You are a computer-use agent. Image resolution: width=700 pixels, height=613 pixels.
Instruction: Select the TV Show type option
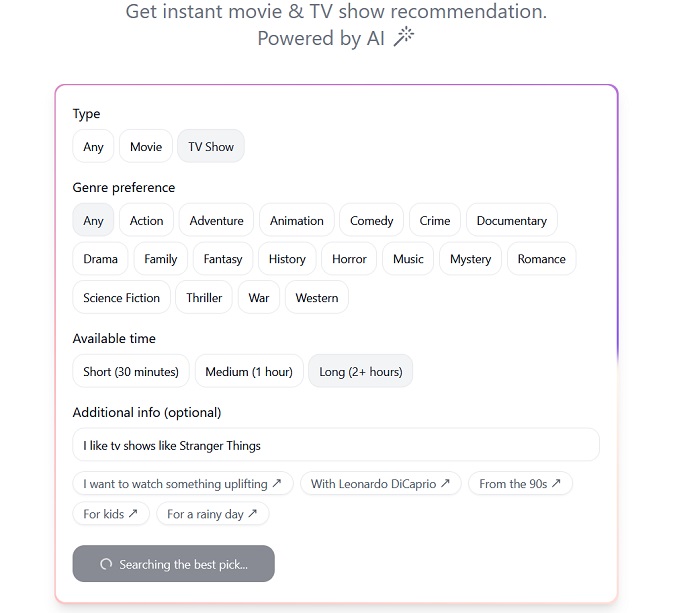point(211,146)
